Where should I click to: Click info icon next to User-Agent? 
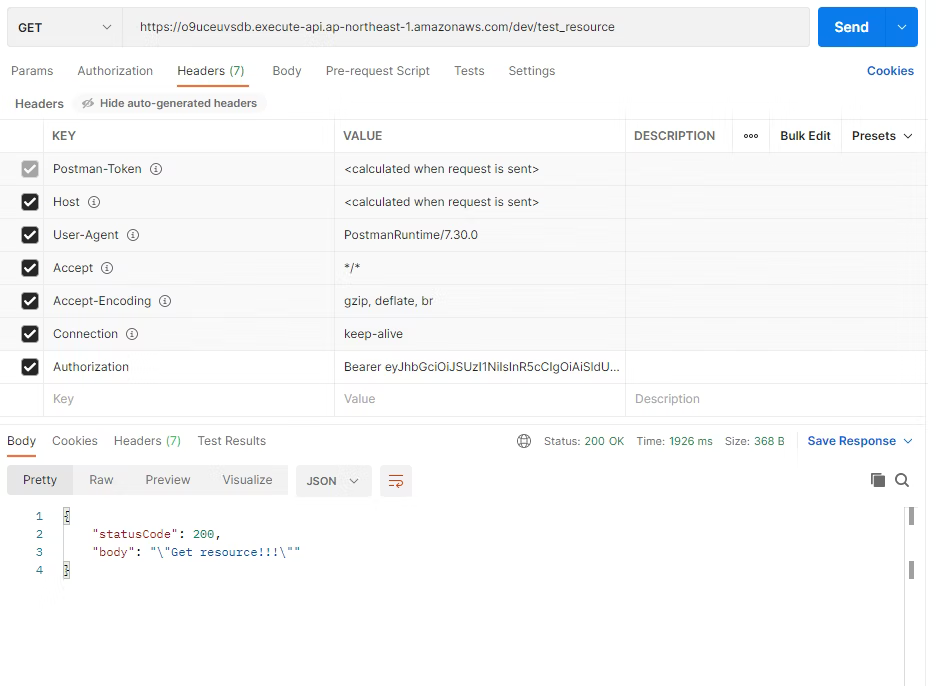pos(133,235)
